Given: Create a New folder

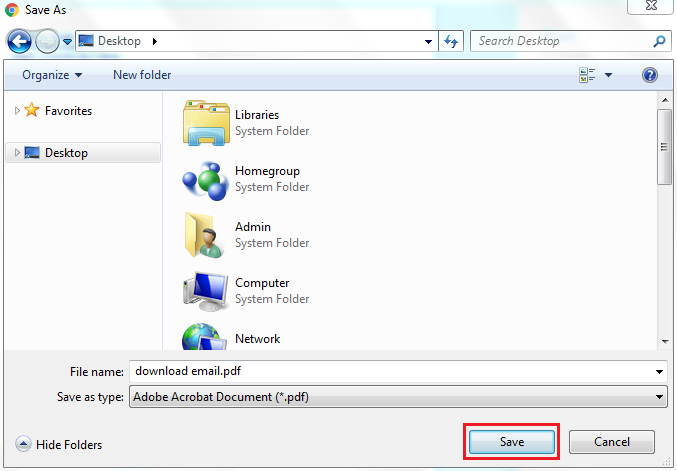Looking at the screenshot, I should point(142,75).
